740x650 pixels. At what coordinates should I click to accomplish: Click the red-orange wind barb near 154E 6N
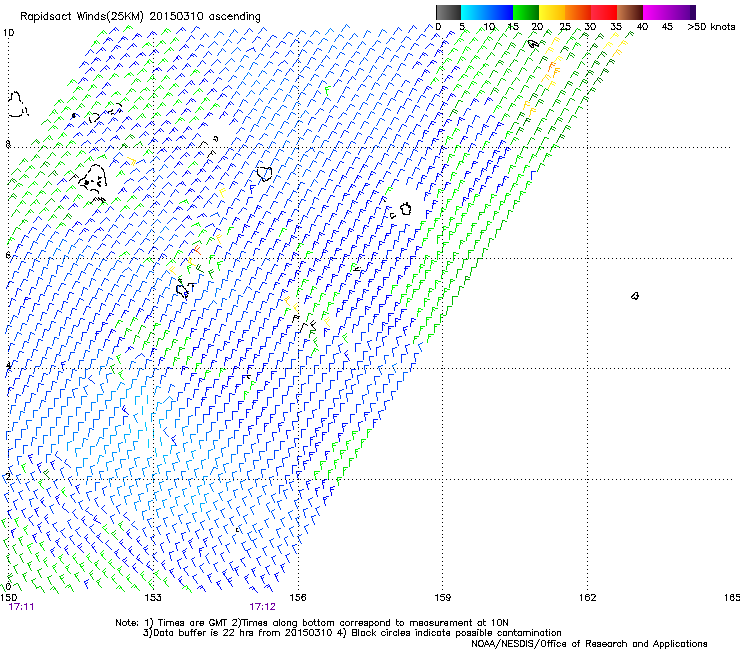[x=197, y=250]
